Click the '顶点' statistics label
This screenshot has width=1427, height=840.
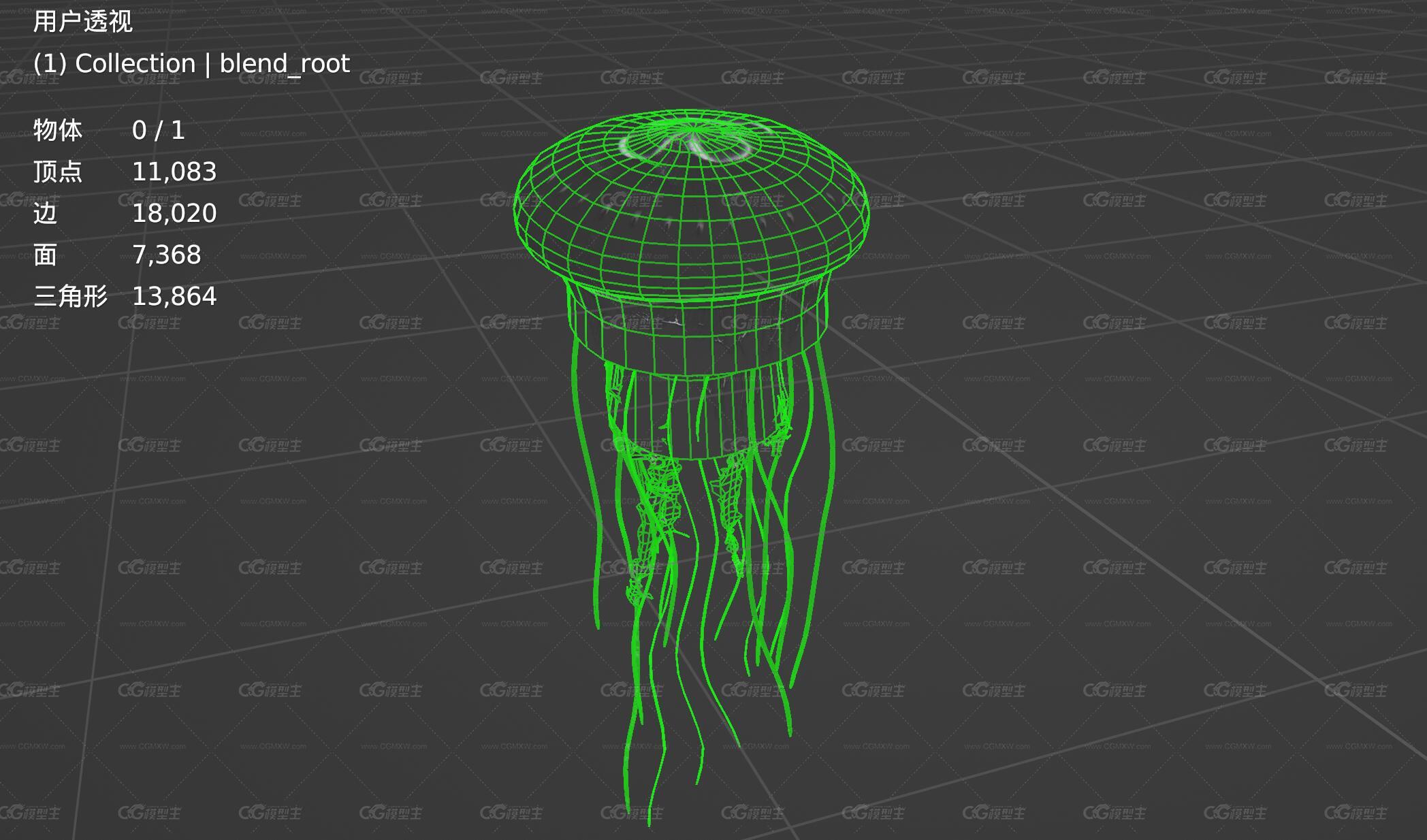[x=58, y=172]
